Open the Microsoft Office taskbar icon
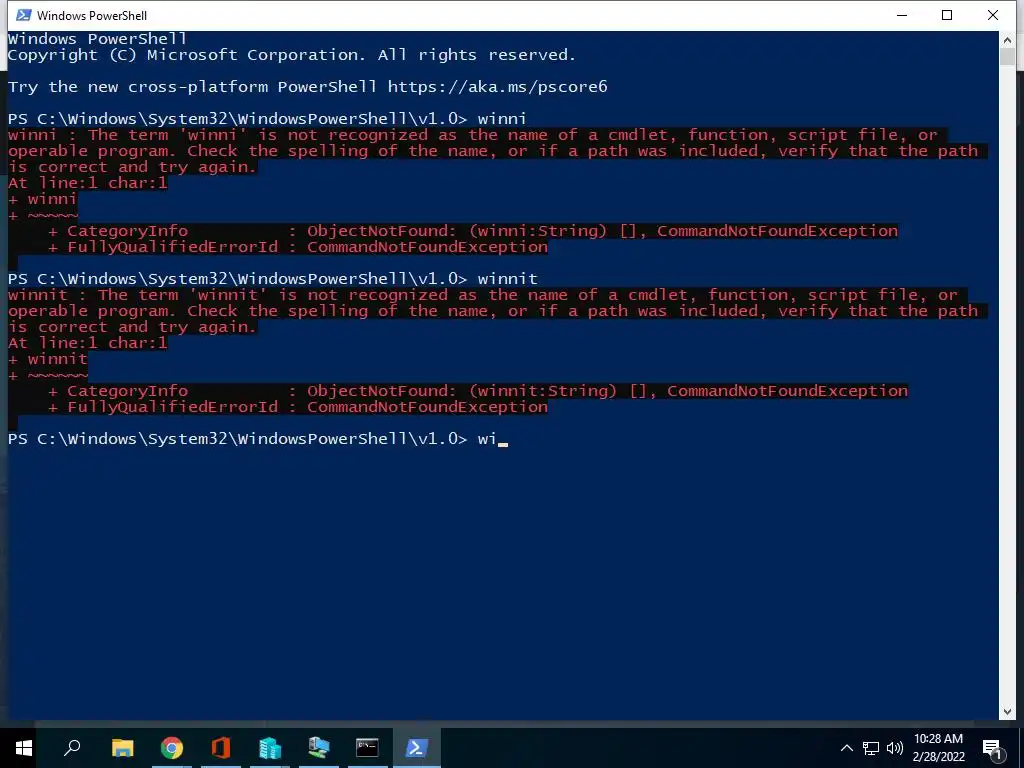1024x768 pixels. pyautogui.click(x=221, y=748)
